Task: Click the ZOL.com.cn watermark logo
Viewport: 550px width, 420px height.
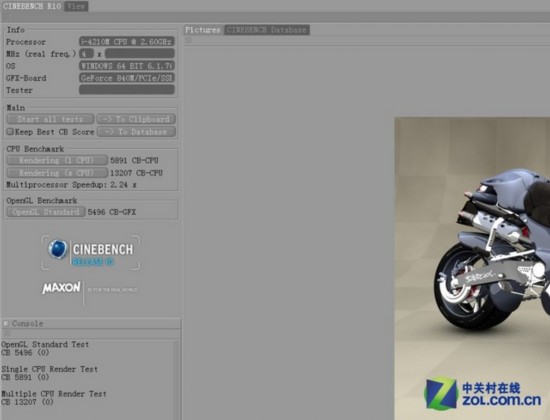Action: [x=483, y=394]
